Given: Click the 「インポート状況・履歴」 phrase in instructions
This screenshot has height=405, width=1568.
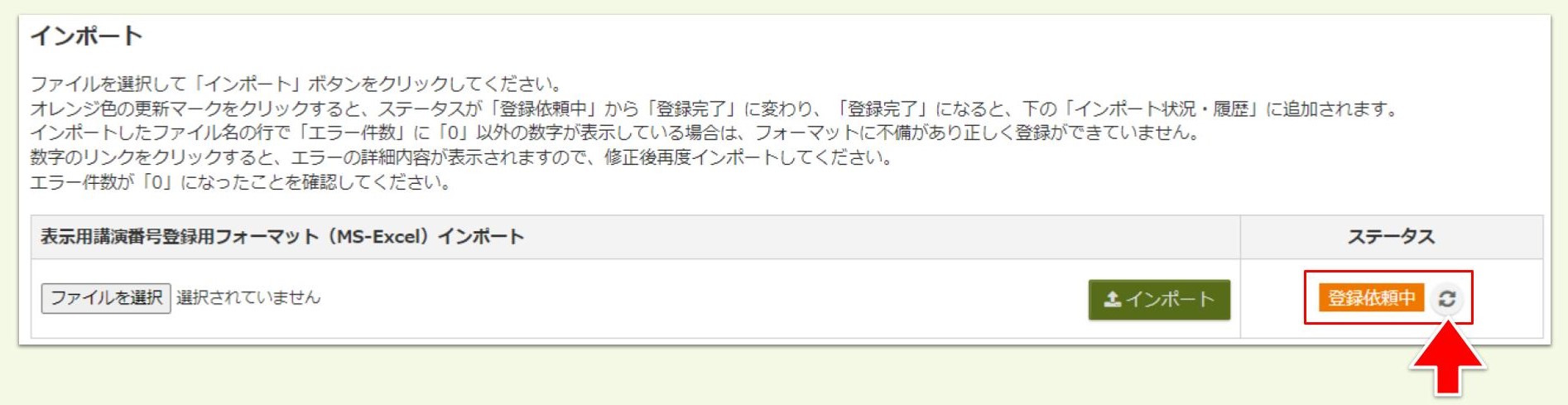Looking at the screenshot, I should tap(1162, 108).
